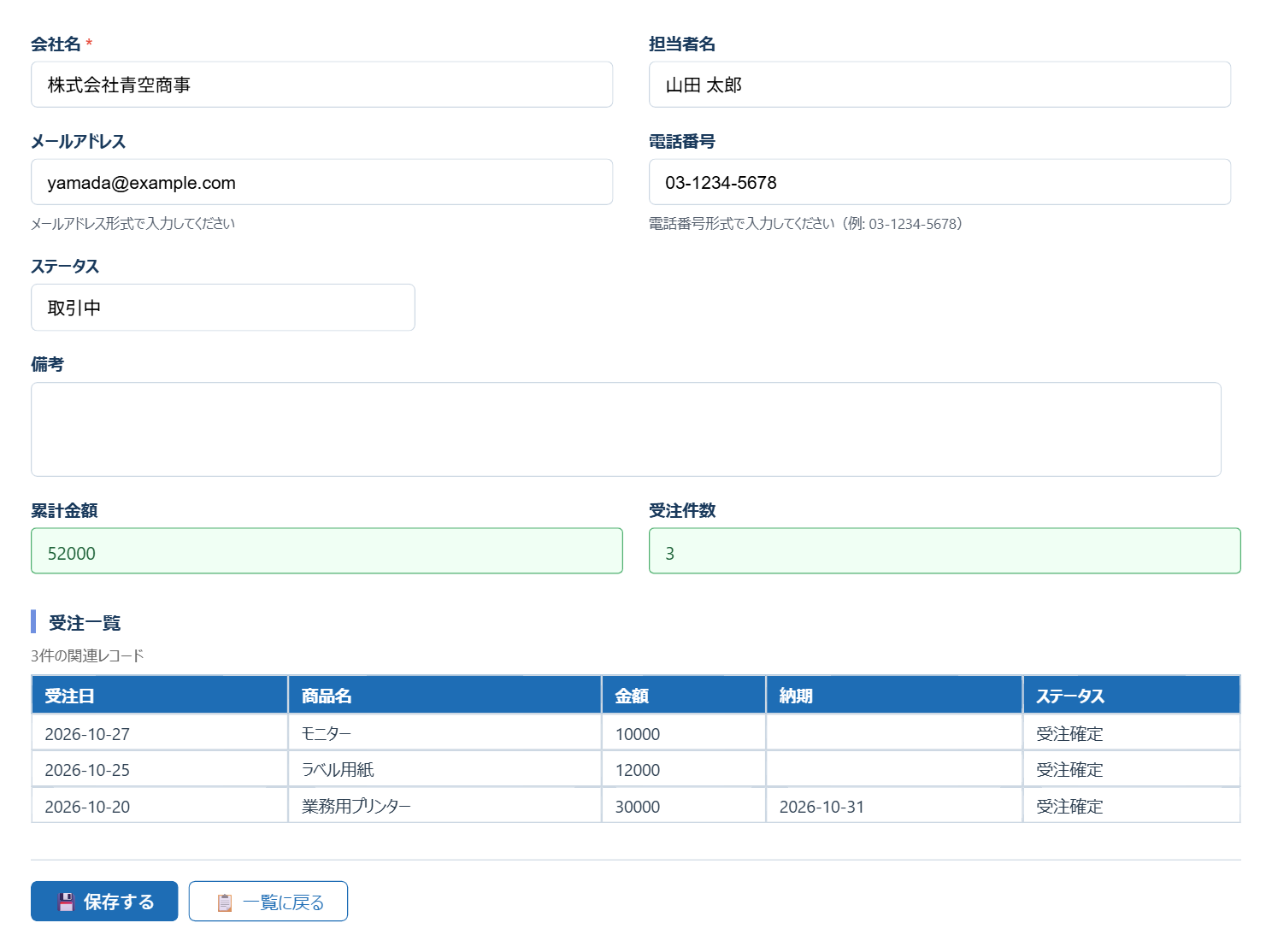1272x952 pixels.
Task: Click the ラベル用紙 product cell
Action: (x=445, y=769)
